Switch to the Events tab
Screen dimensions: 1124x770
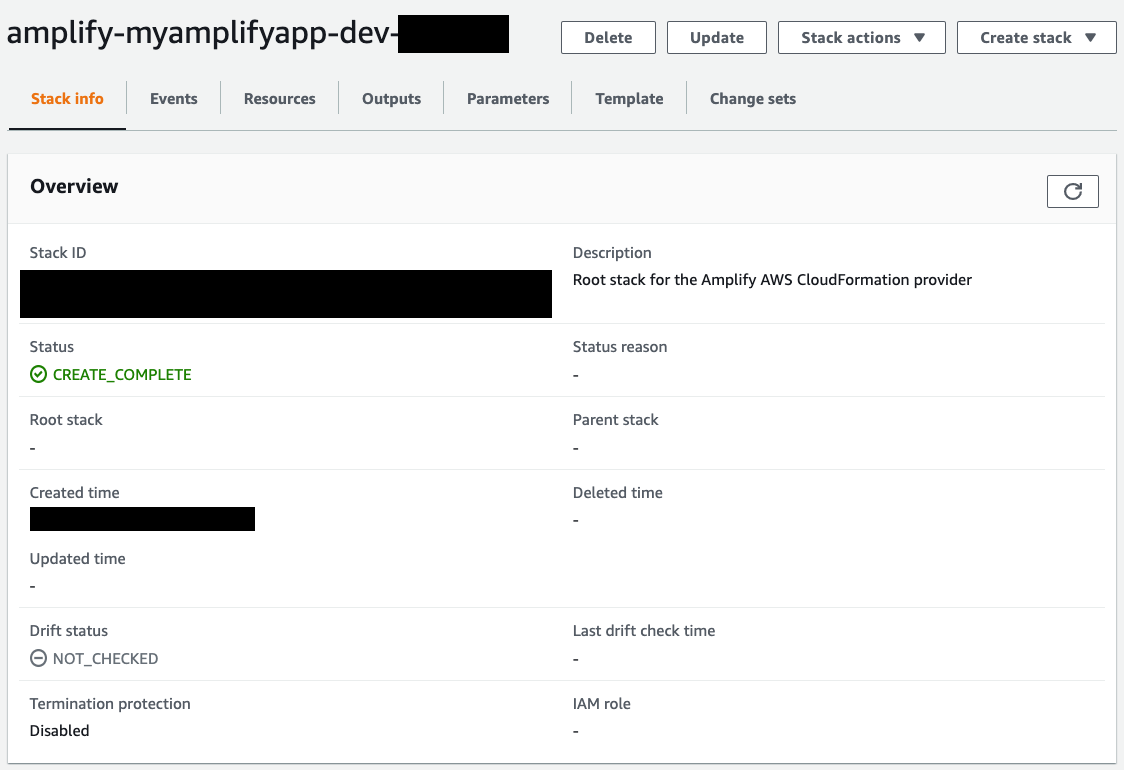(173, 99)
